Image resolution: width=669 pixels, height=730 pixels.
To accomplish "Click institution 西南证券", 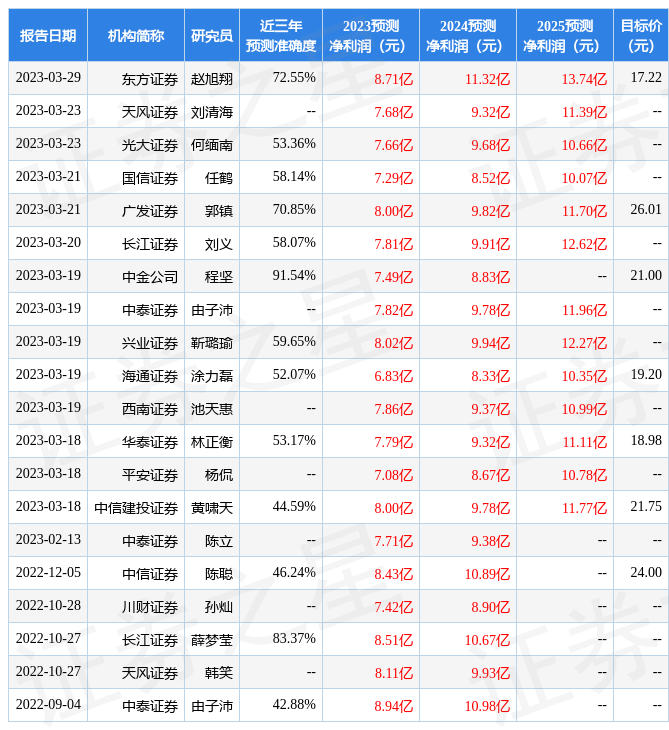I will (x=149, y=409).
